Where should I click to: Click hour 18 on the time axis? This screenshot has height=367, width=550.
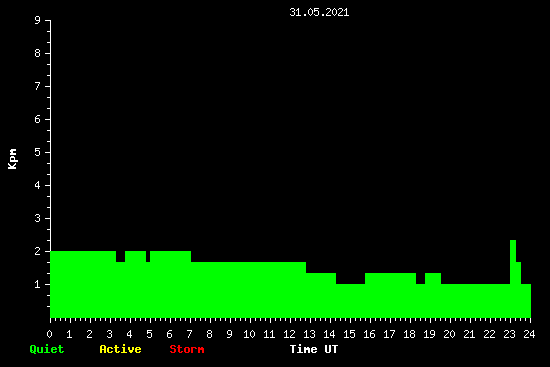[x=409, y=334]
